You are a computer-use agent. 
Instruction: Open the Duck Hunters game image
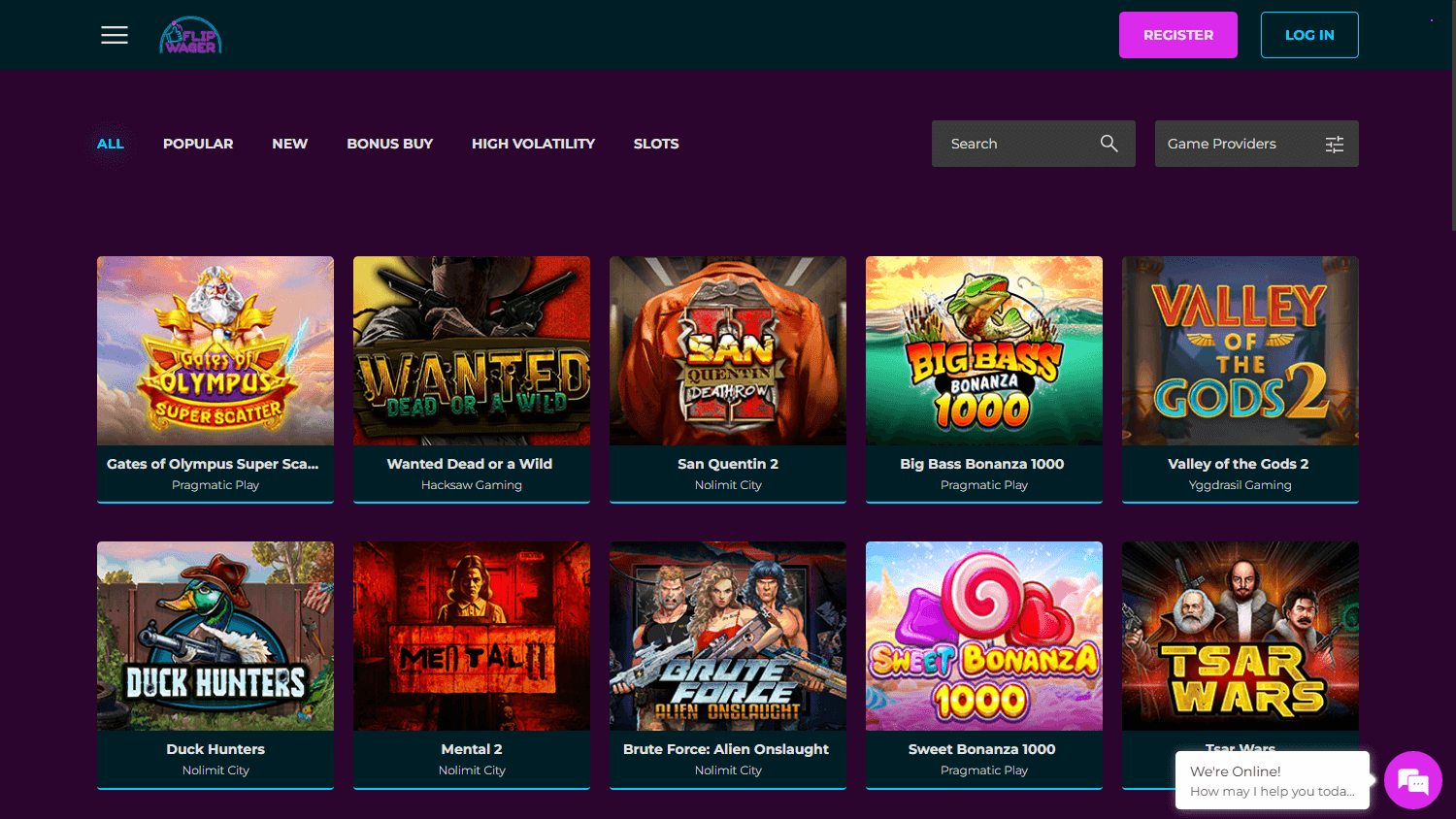coord(215,636)
